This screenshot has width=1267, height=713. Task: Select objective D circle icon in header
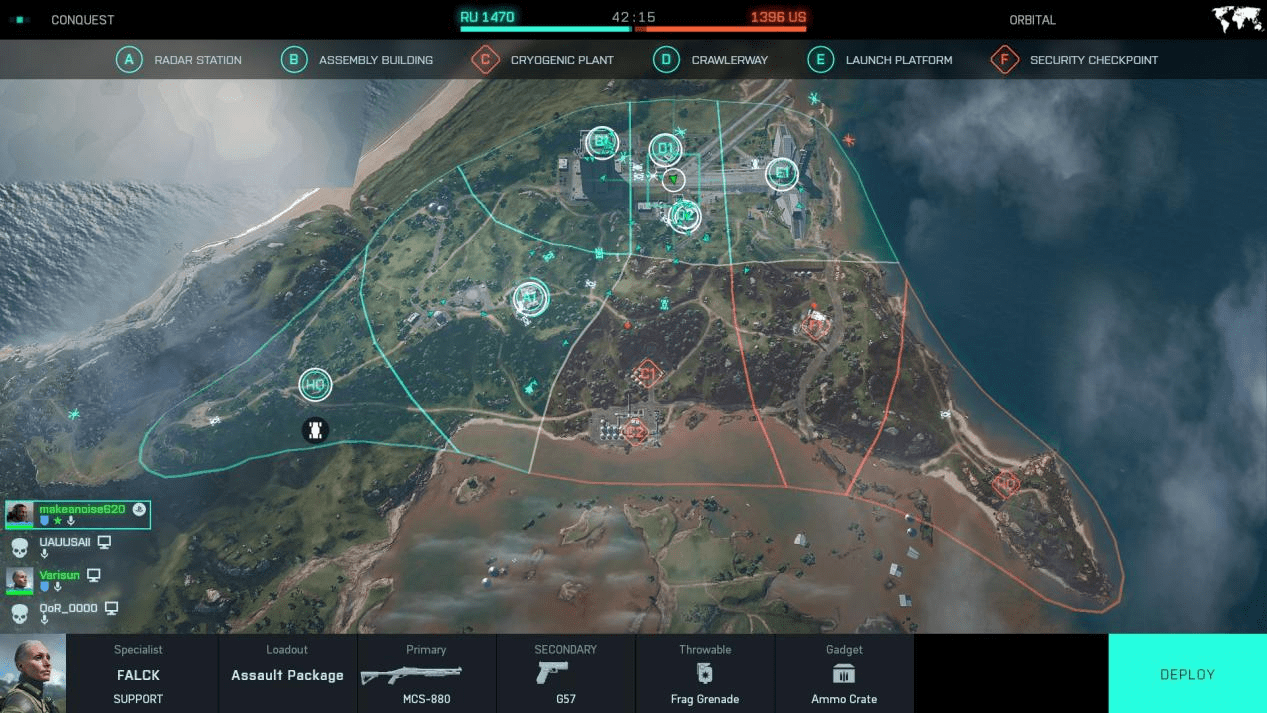click(x=666, y=60)
